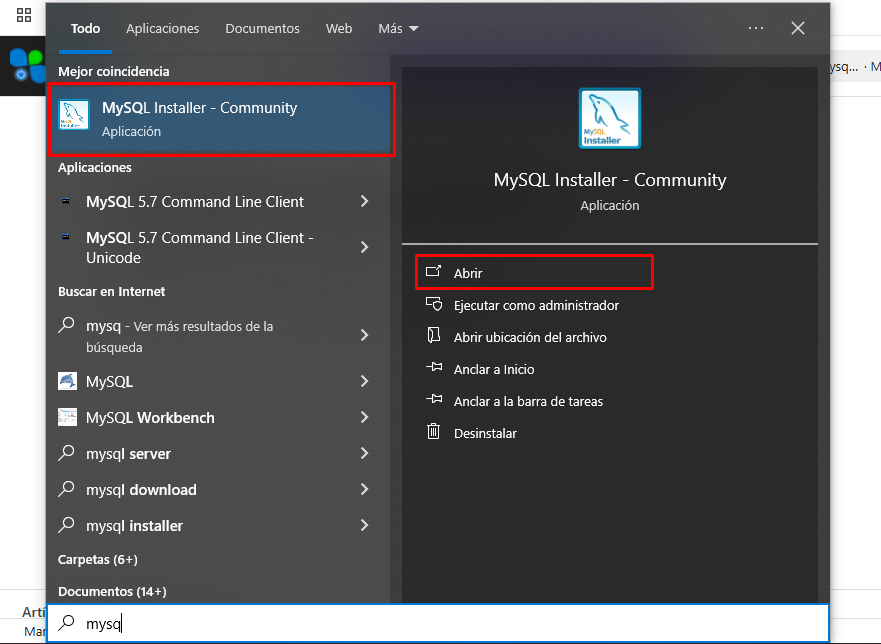The height and width of the screenshot is (644, 881).
Task: Close the search panel with X
Action: tap(798, 28)
